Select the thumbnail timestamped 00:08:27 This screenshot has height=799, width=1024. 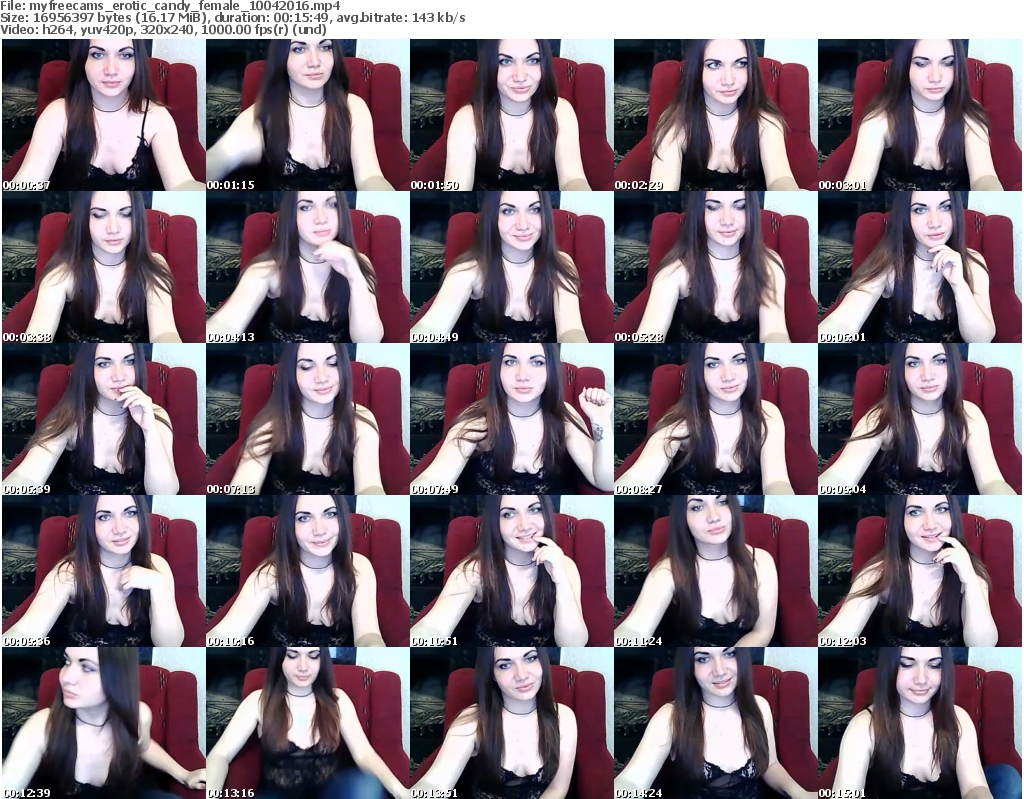(716, 419)
